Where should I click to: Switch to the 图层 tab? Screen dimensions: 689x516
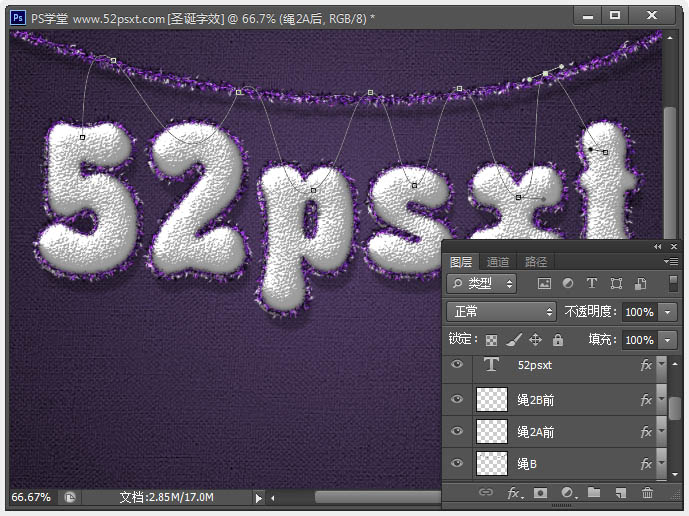pyautogui.click(x=461, y=262)
